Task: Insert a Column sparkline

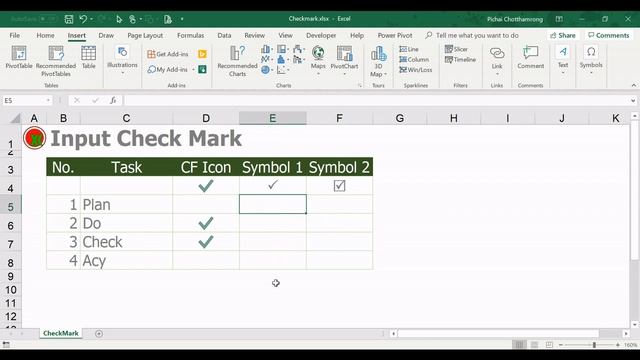Action: 414,60
